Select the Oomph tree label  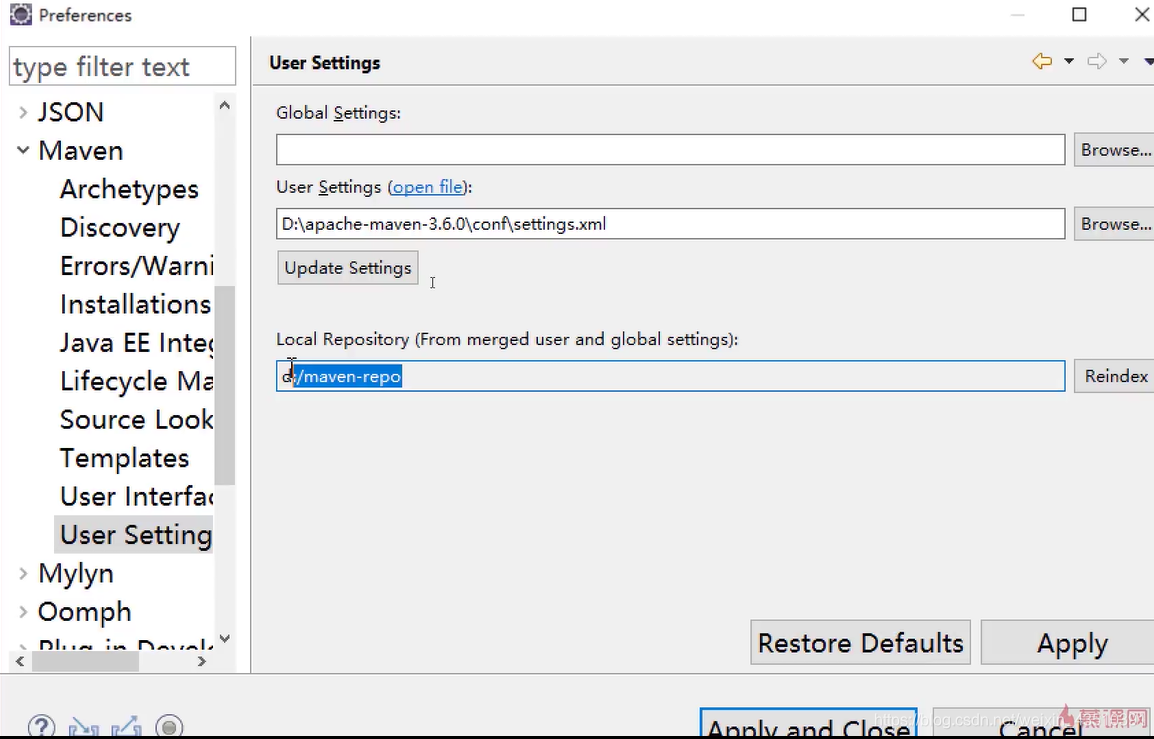[x=85, y=612]
